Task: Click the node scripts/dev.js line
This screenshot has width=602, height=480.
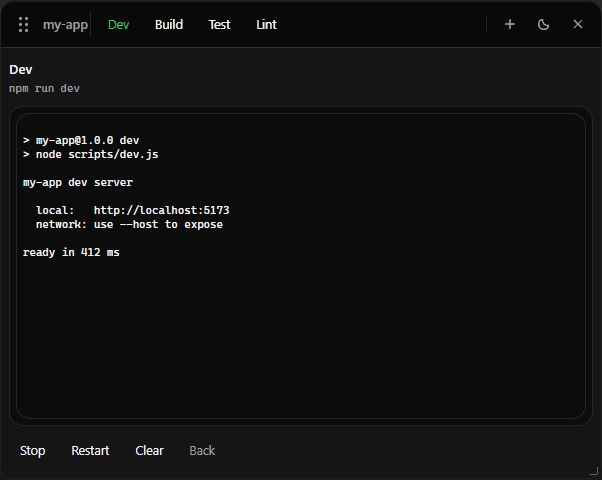Action: coord(91,154)
